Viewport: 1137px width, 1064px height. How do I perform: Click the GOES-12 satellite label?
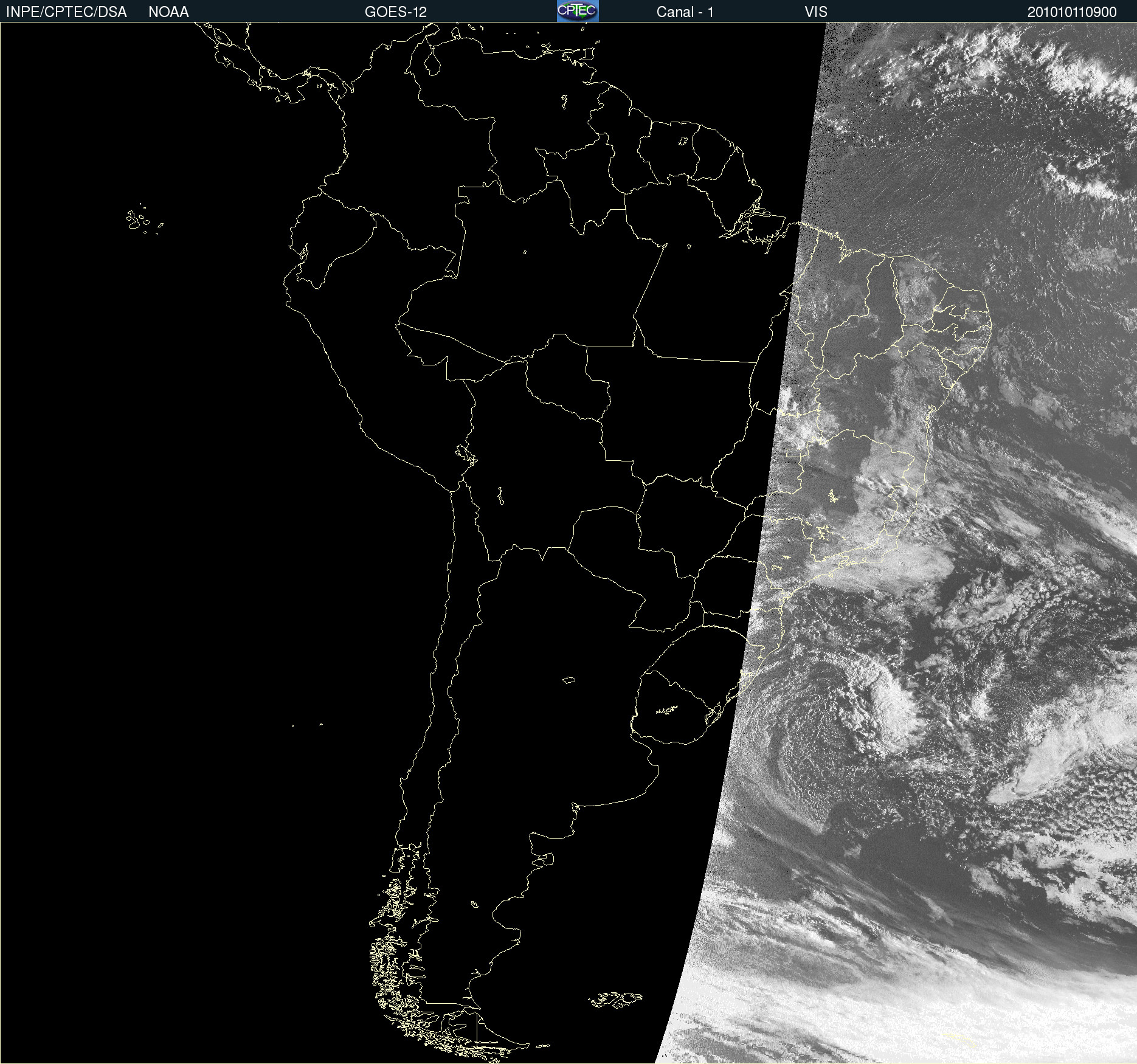click(x=396, y=12)
